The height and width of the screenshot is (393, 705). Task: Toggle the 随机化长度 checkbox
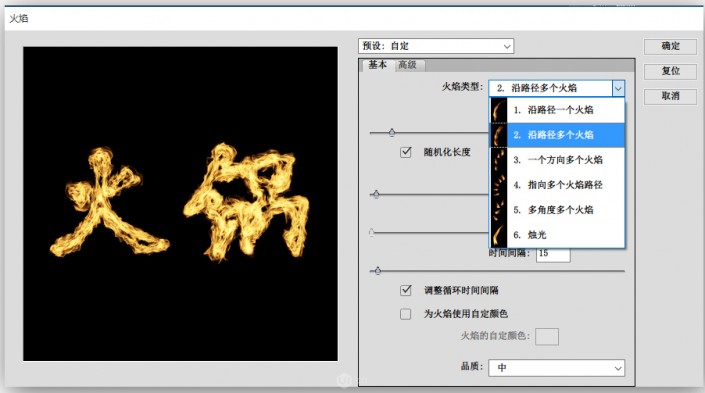point(406,152)
